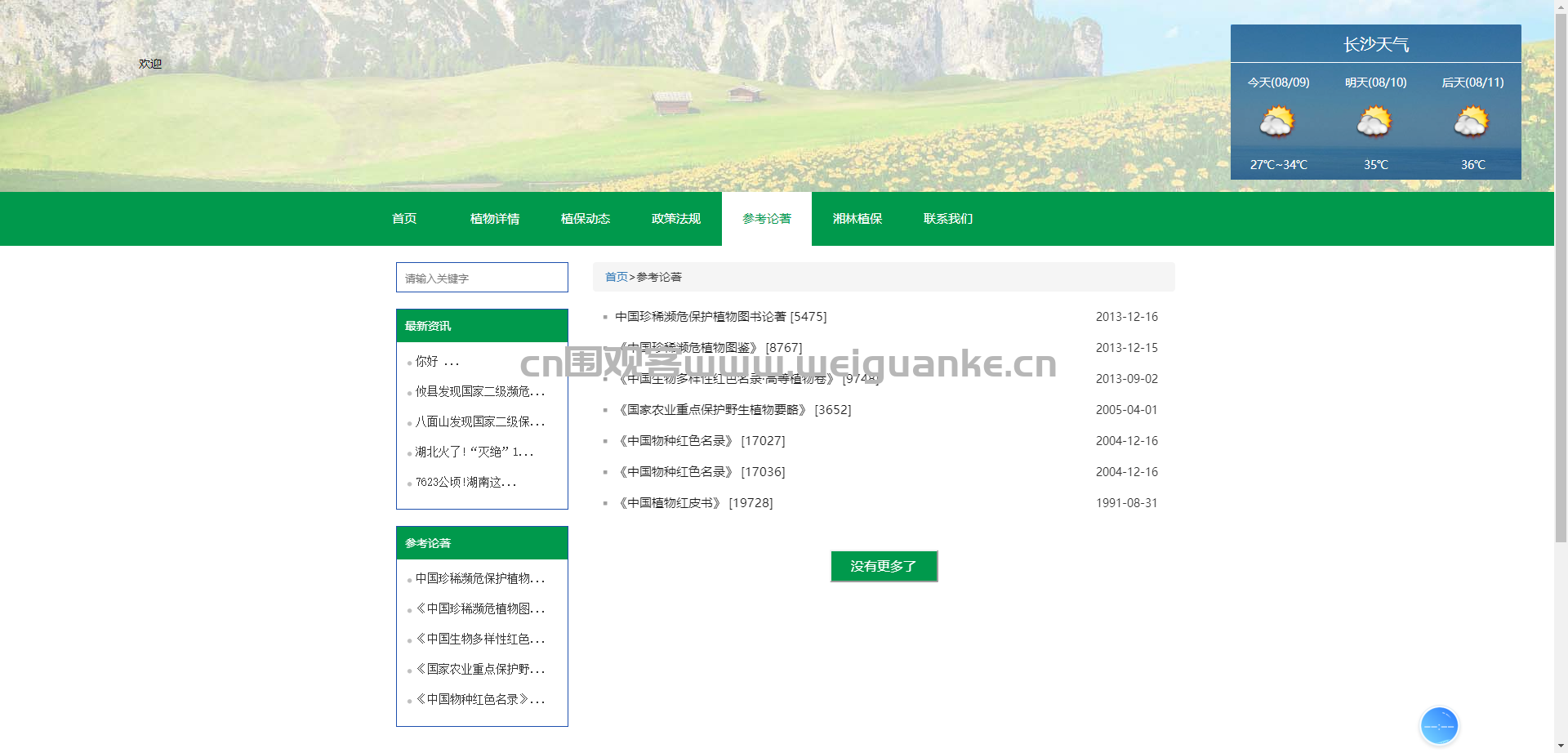This screenshot has height=753, width=1568.
Task: Open sidebar news 攸县发现国家二级濒危
Action: coord(480,392)
